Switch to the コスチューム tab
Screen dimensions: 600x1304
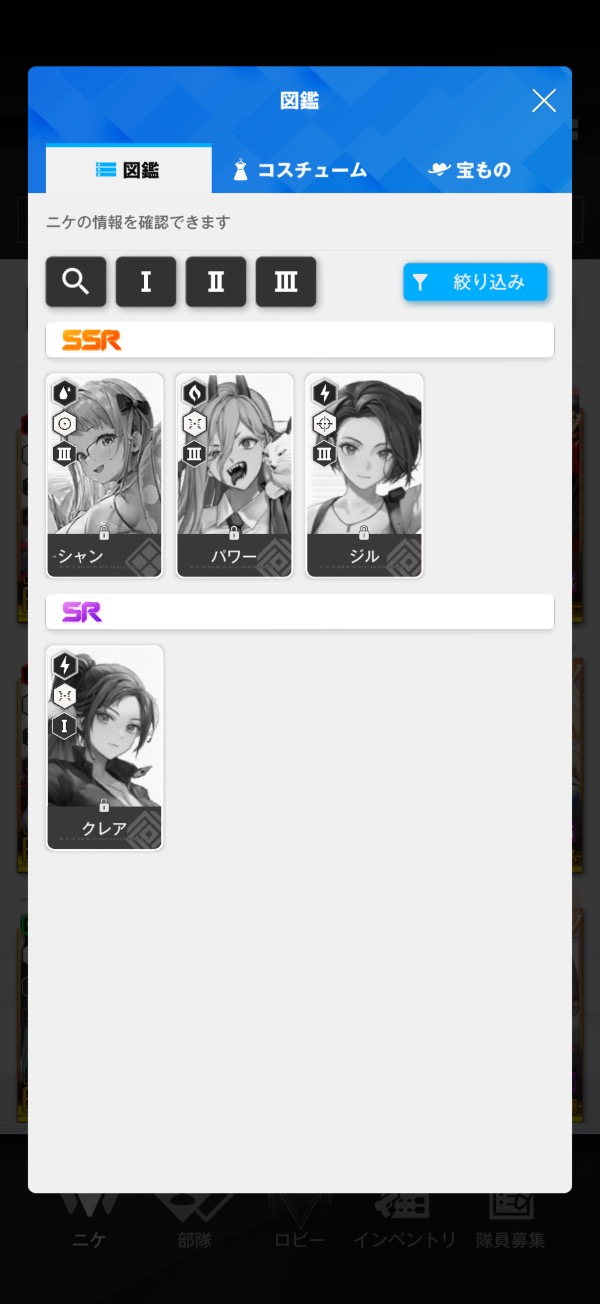tap(300, 170)
